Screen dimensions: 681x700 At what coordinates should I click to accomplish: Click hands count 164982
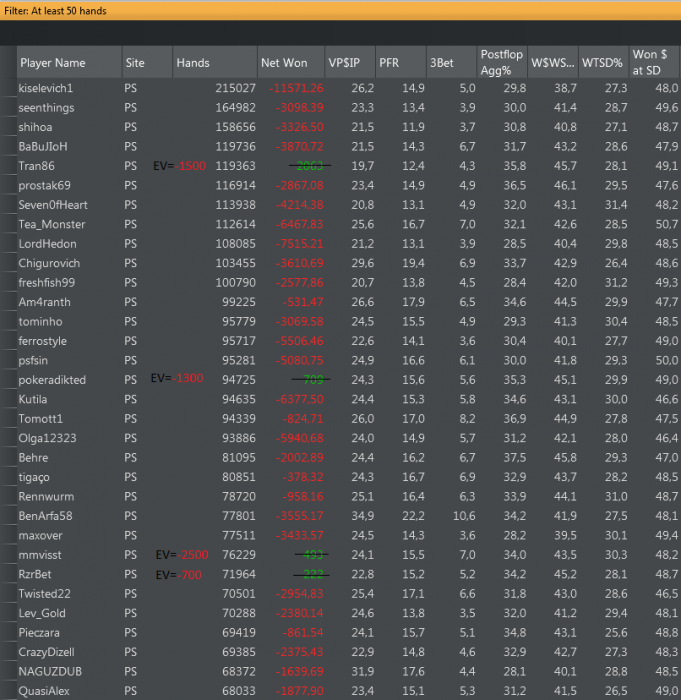236,108
